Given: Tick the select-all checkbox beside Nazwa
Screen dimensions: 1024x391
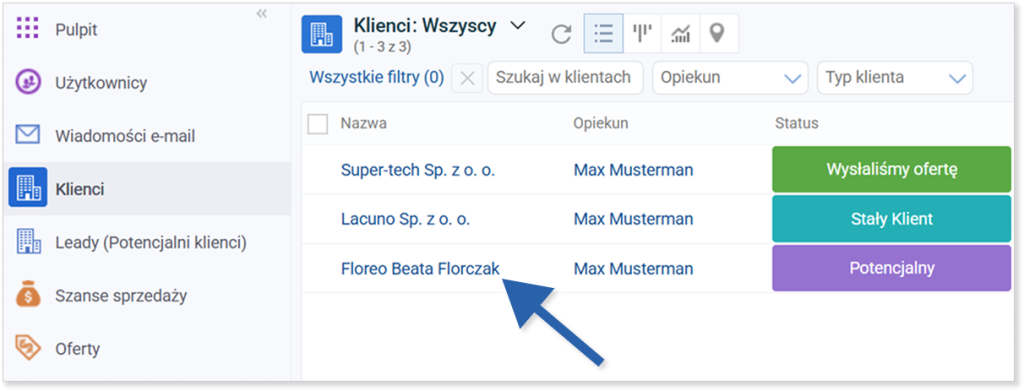Looking at the screenshot, I should click(317, 124).
